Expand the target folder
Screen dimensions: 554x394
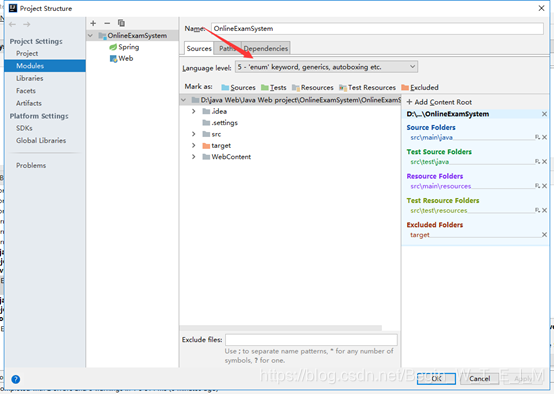[194, 145]
